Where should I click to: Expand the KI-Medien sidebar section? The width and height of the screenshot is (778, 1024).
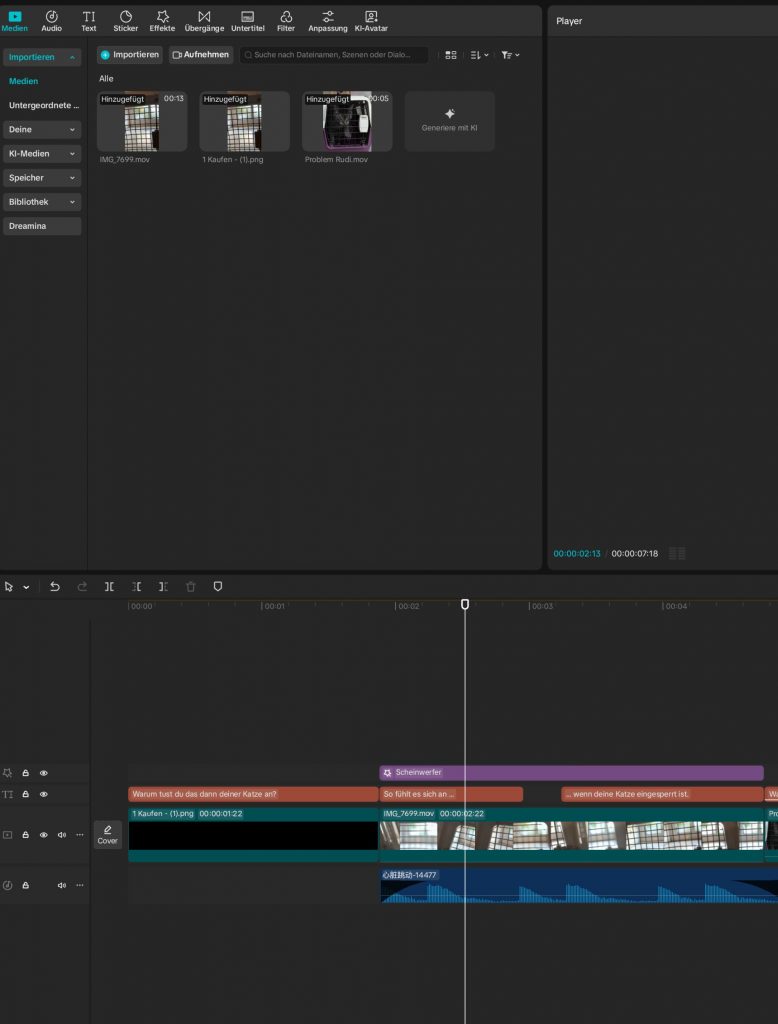(x=41, y=154)
